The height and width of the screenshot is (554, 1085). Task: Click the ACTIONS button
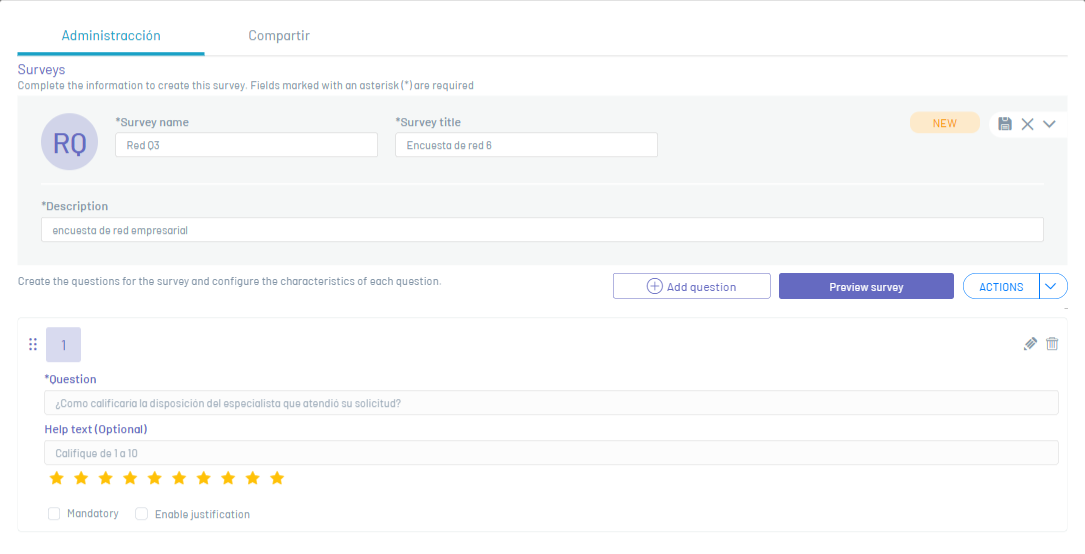click(x=1001, y=286)
